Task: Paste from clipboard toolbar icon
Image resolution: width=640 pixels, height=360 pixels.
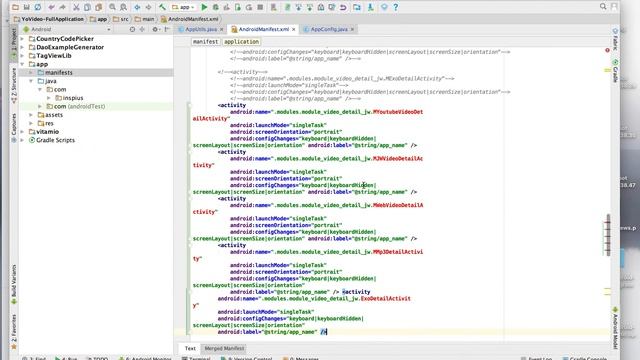Action: [98, 7]
